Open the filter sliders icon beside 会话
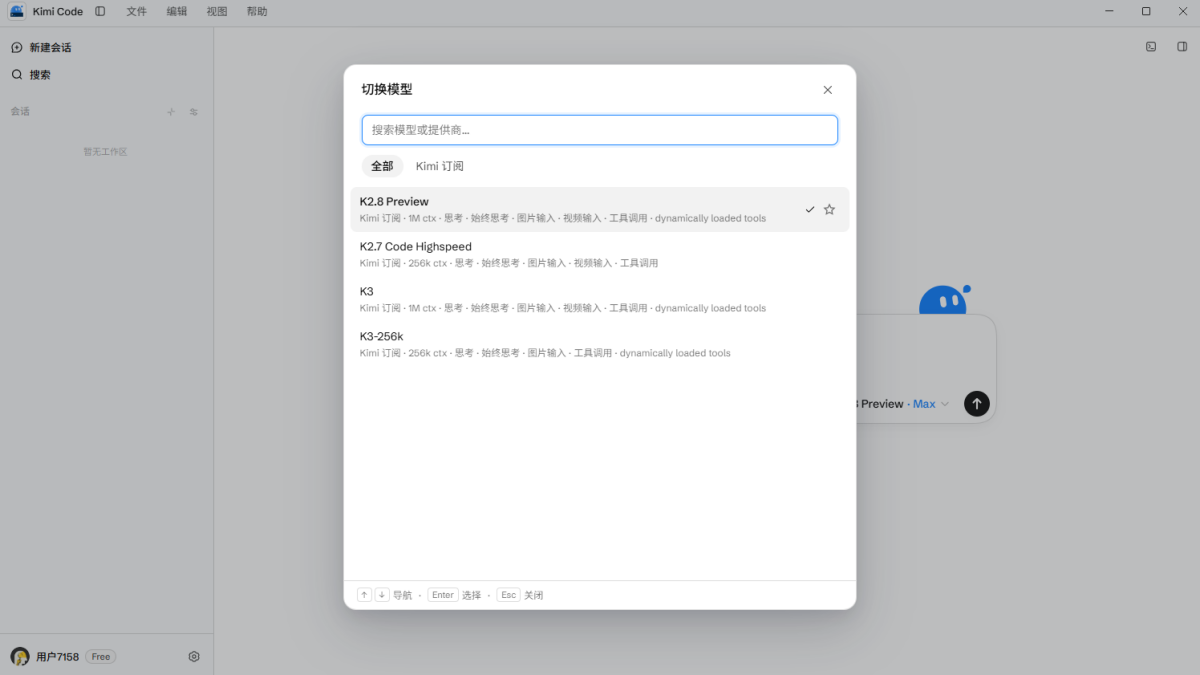Image resolution: width=1200 pixels, height=675 pixels. pyautogui.click(x=194, y=112)
